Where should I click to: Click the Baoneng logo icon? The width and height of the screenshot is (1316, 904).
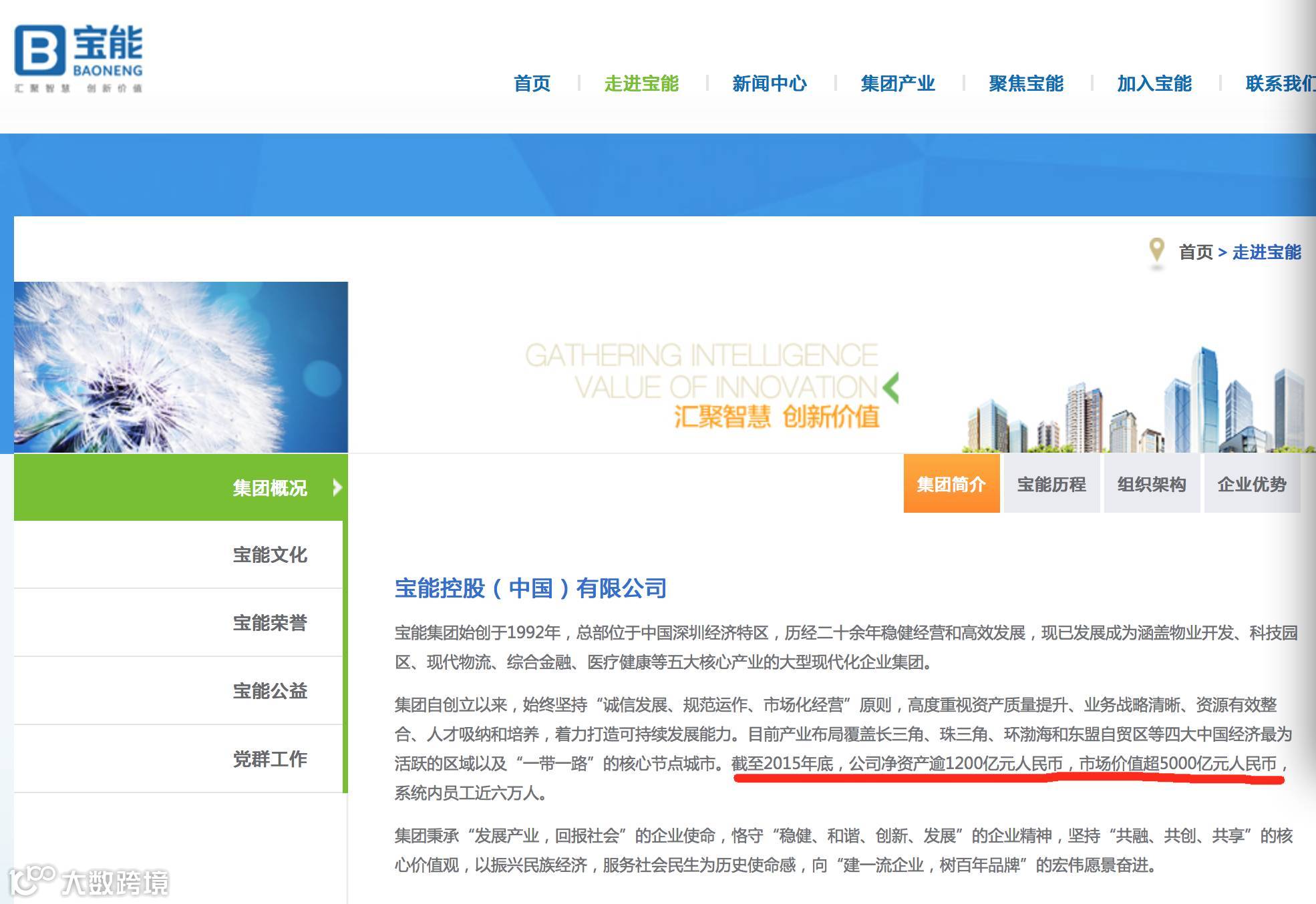(40, 51)
